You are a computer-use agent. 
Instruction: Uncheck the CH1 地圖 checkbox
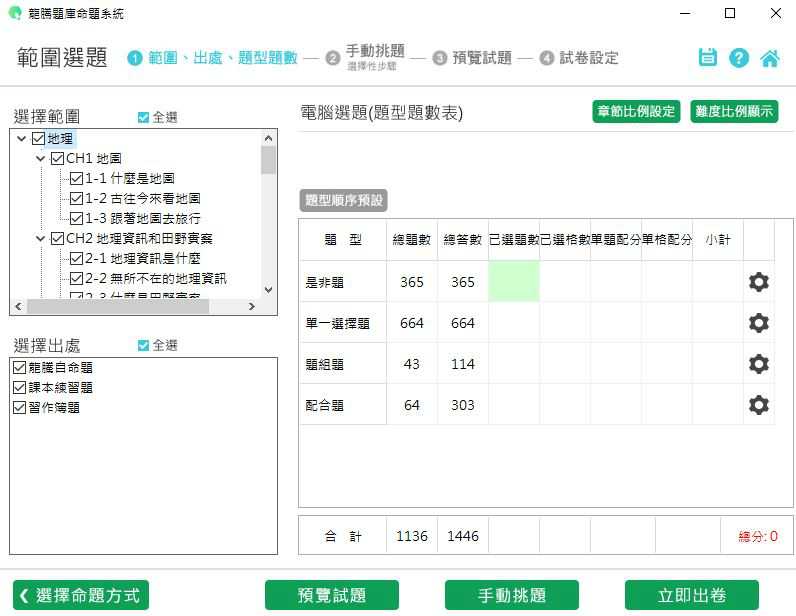pos(57,158)
